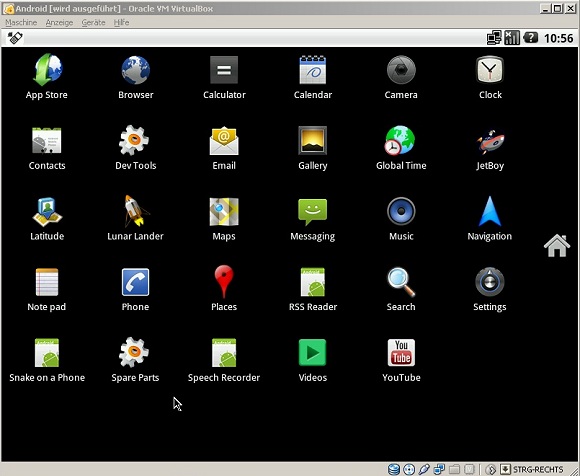580x476 pixels.
Task: Open the YouTube app
Action: pyautogui.click(x=401, y=360)
